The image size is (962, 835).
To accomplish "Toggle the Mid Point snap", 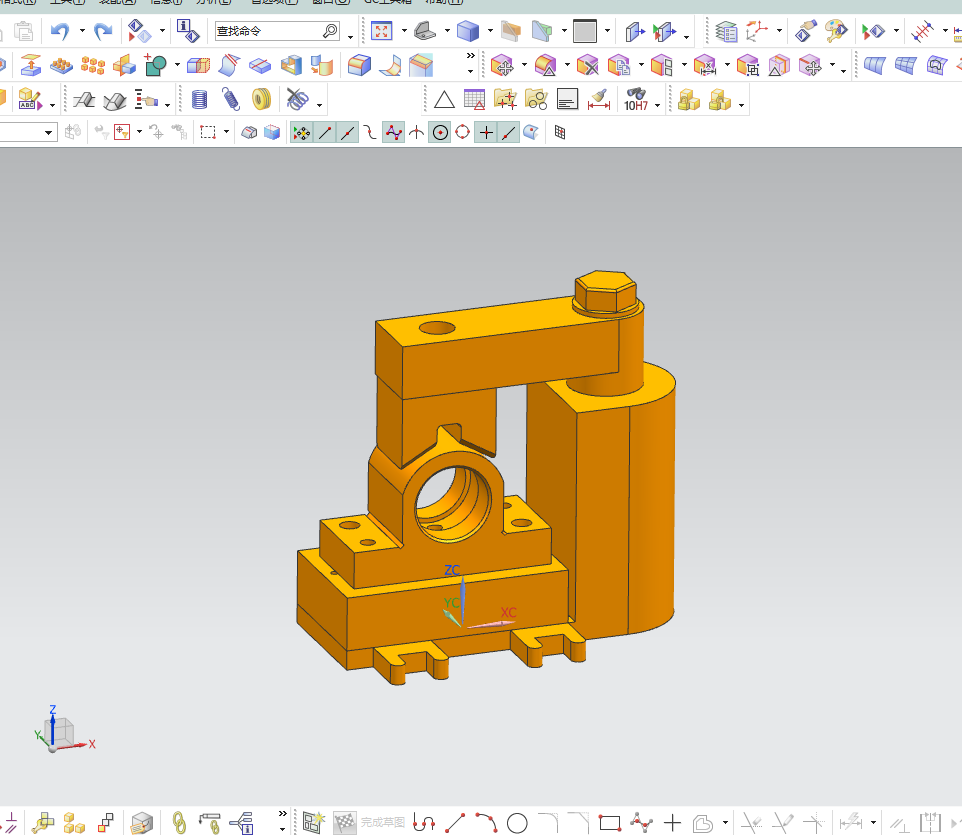I will (348, 133).
